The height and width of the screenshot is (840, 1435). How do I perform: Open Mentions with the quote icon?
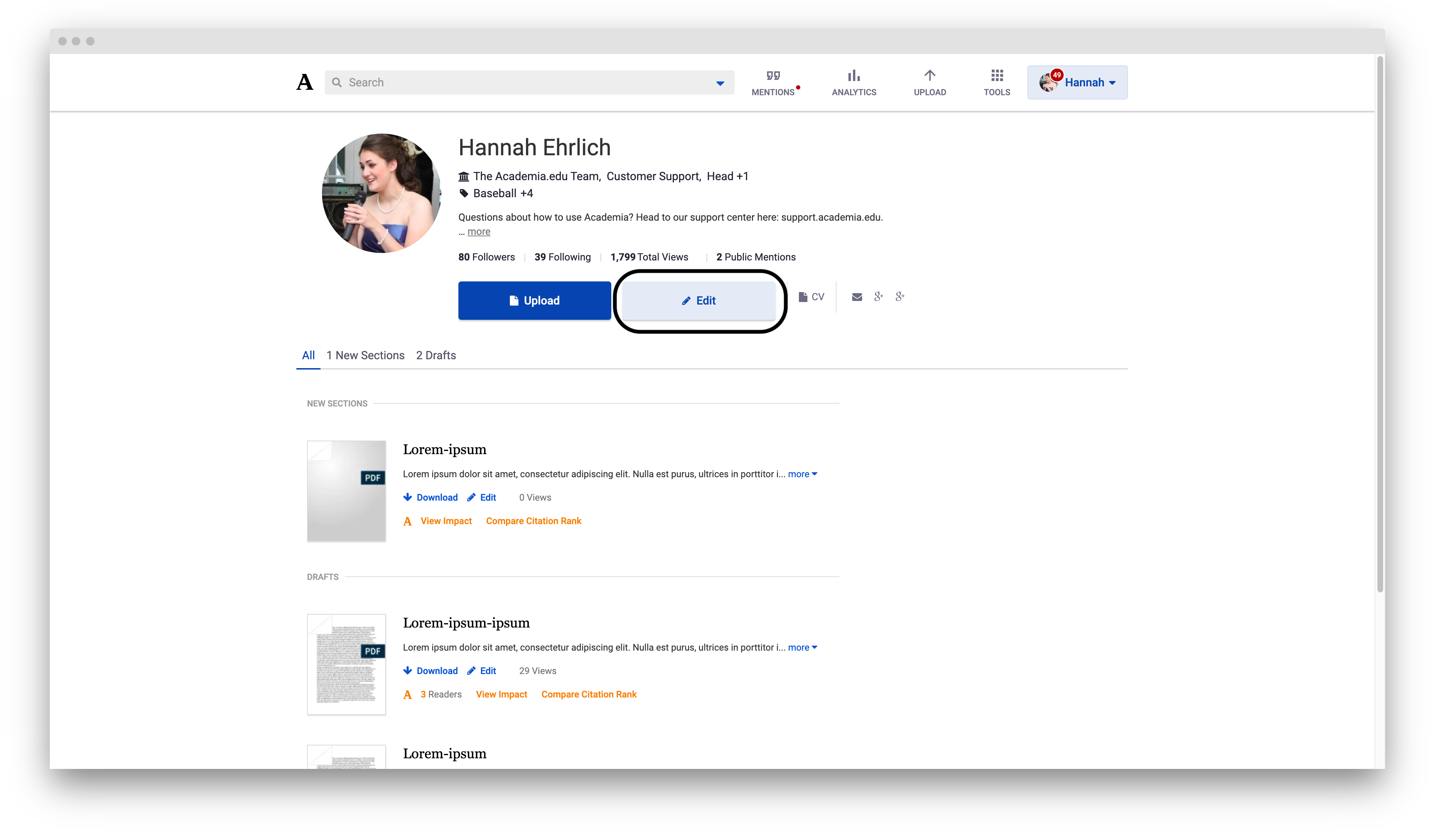773,75
